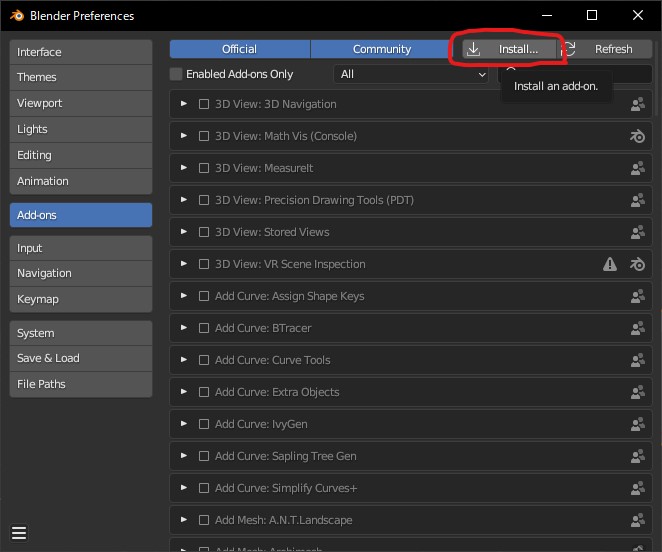Open the All category dropdown
This screenshot has width=662, height=552.
tap(411, 74)
